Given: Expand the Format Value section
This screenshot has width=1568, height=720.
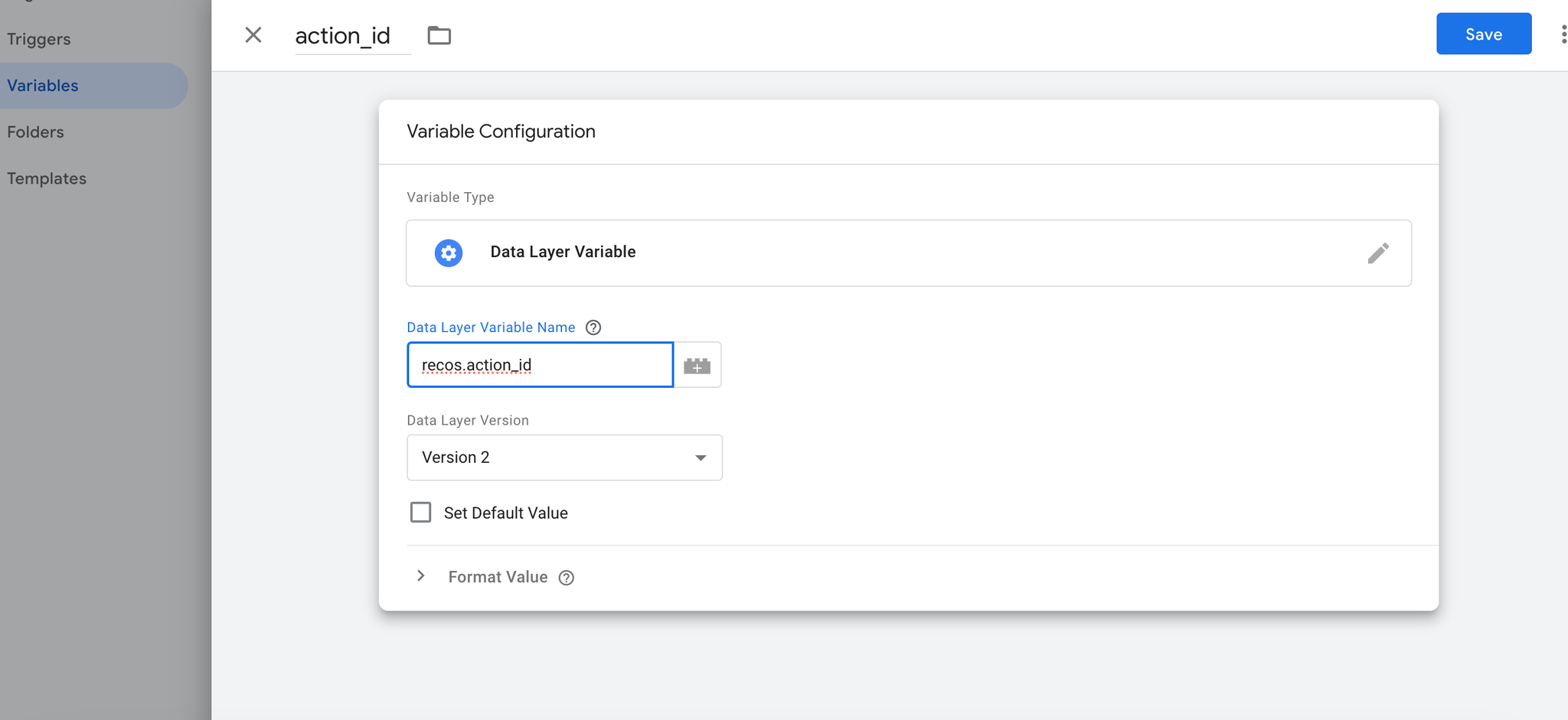Looking at the screenshot, I should [x=420, y=576].
